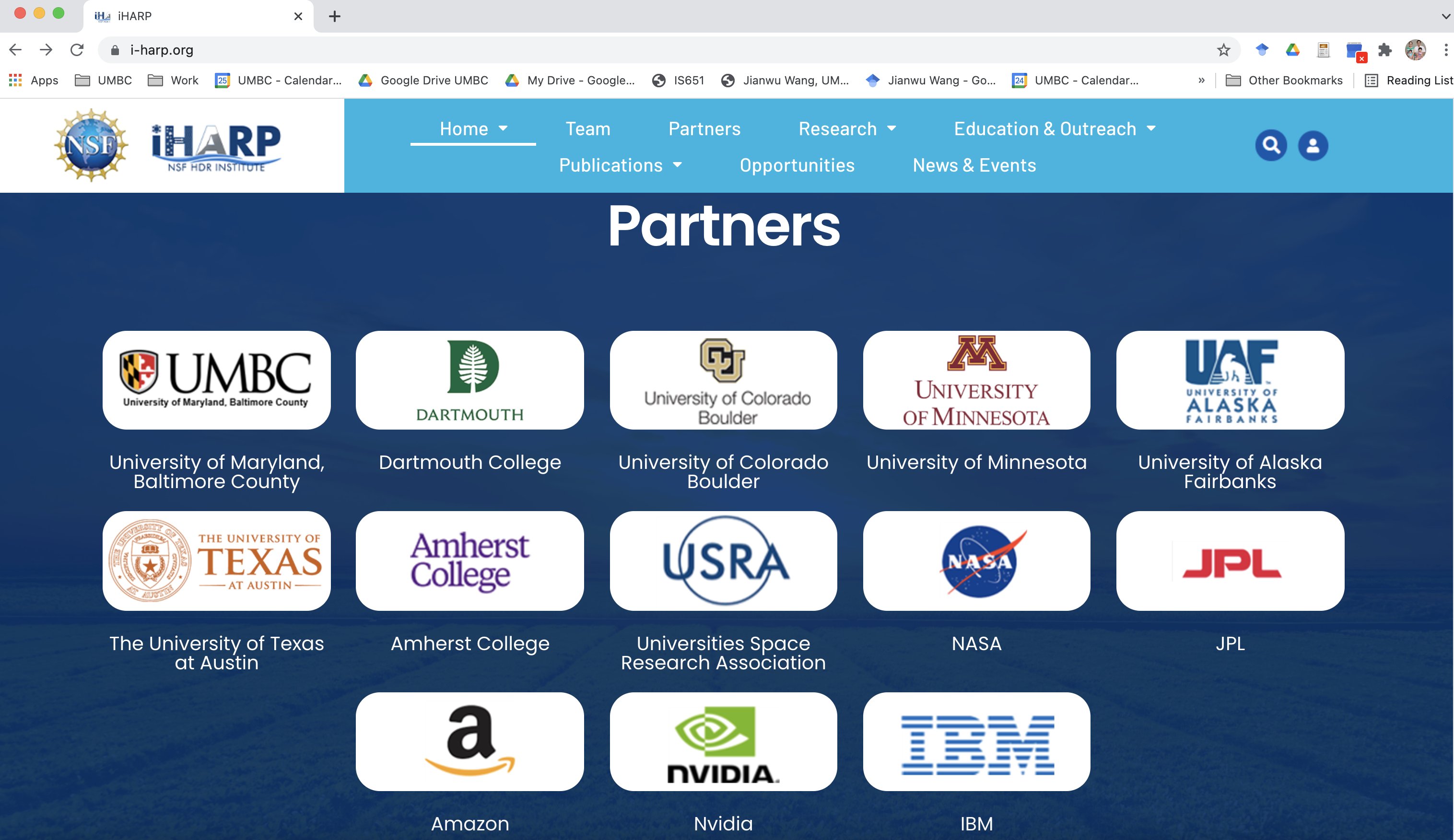Image resolution: width=1454 pixels, height=840 pixels.
Task: Open the Apps grid bookmark icon
Action: [15, 80]
